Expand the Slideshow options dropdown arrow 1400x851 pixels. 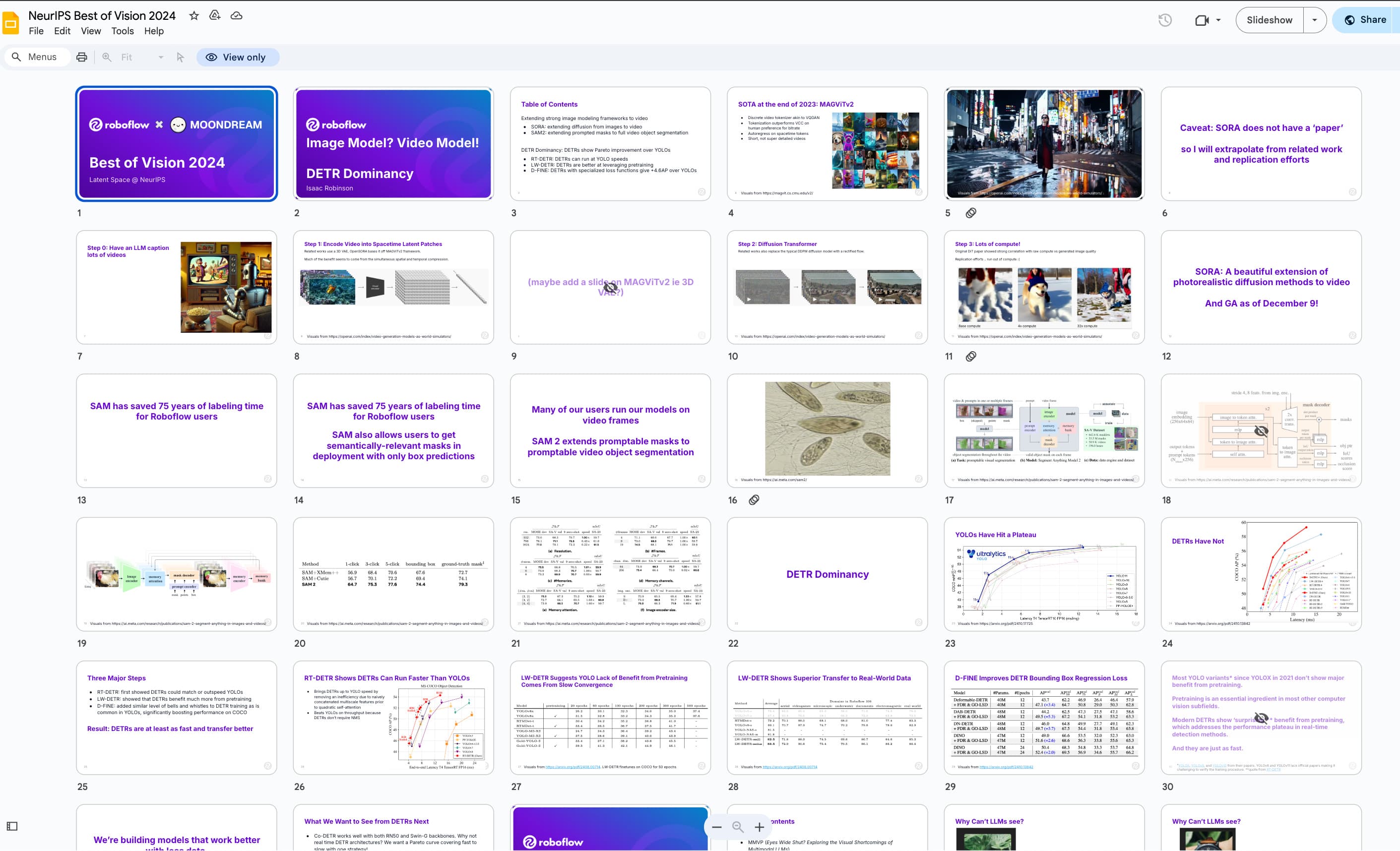[x=1314, y=20]
